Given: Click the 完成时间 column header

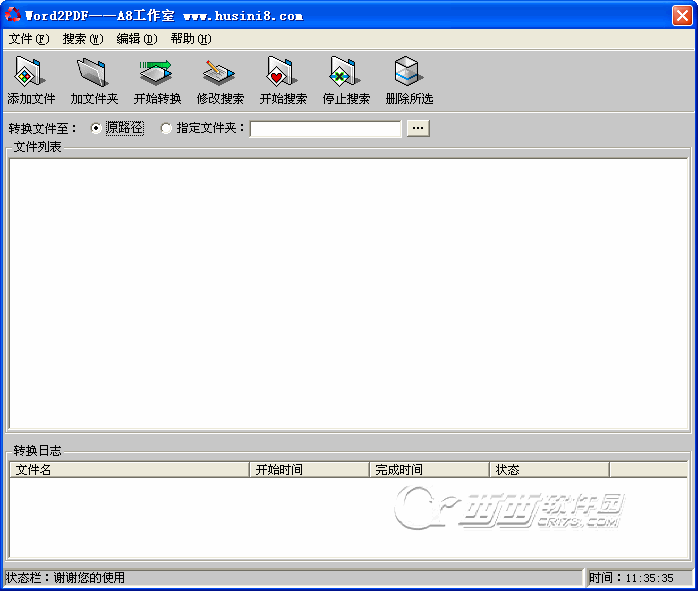Looking at the screenshot, I should pos(430,470).
